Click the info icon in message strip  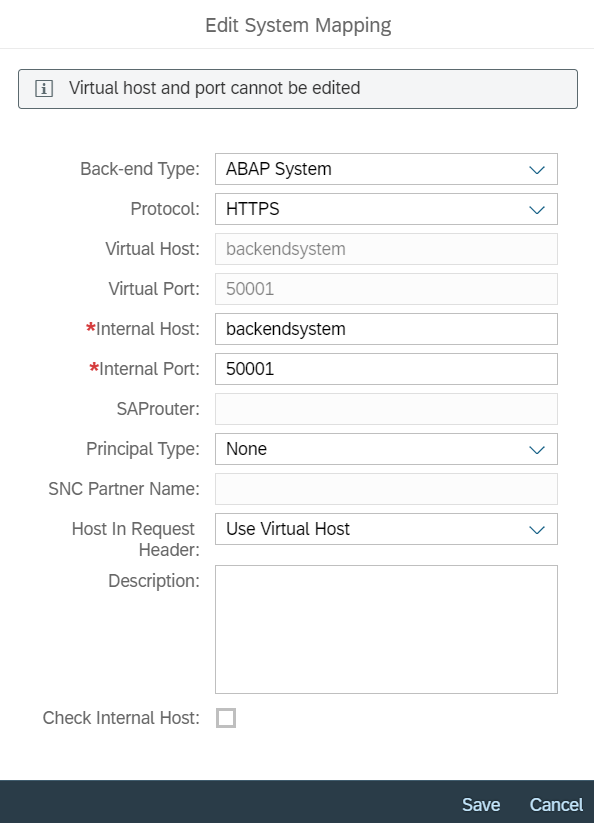coord(44,89)
